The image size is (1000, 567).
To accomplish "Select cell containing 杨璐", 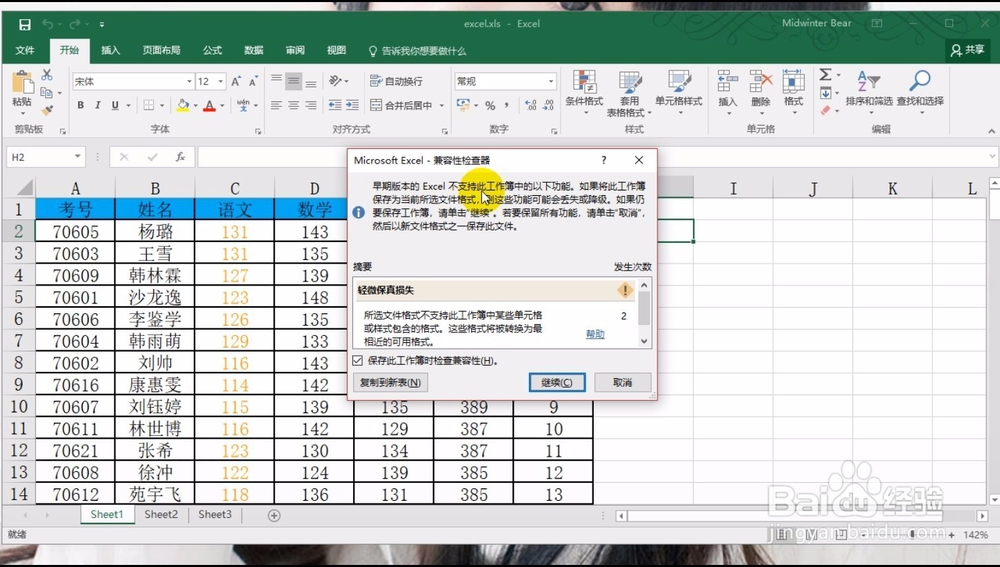I will coord(155,231).
